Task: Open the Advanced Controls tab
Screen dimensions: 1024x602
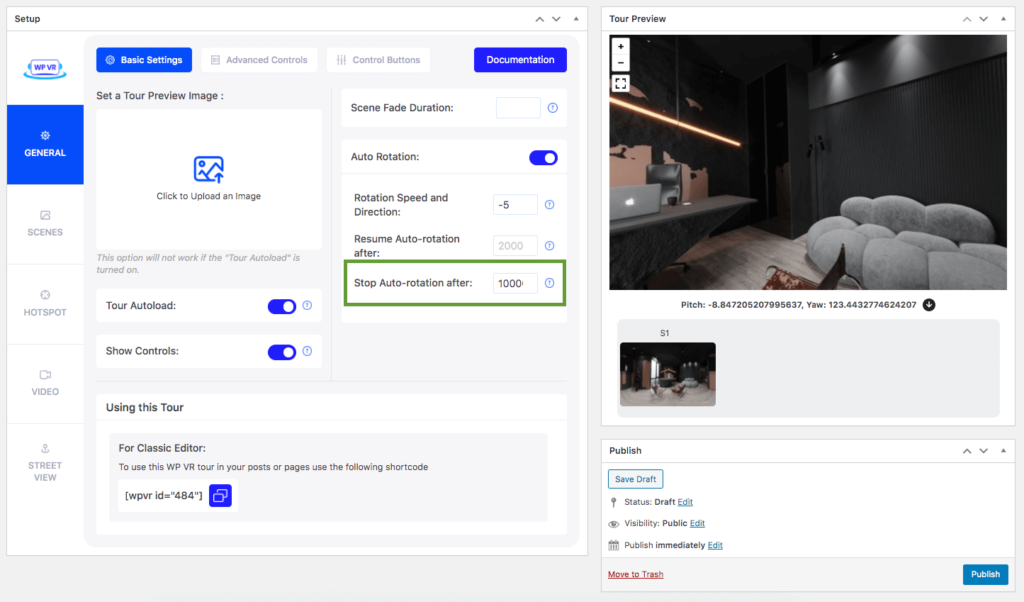Action: [x=259, y=59]
